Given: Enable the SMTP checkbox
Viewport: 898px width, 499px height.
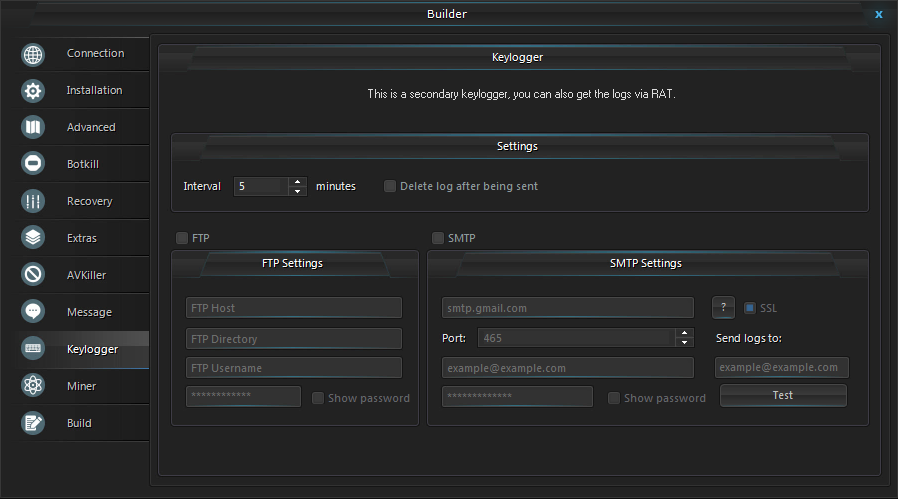Looking at the screenshot, I should tap(438, 238).
